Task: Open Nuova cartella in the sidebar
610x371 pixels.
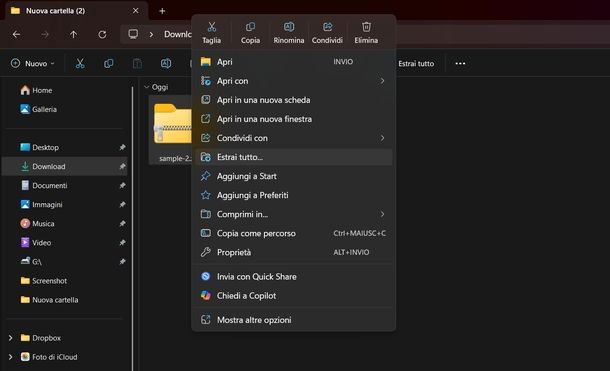Action: [x=64, y=300]
